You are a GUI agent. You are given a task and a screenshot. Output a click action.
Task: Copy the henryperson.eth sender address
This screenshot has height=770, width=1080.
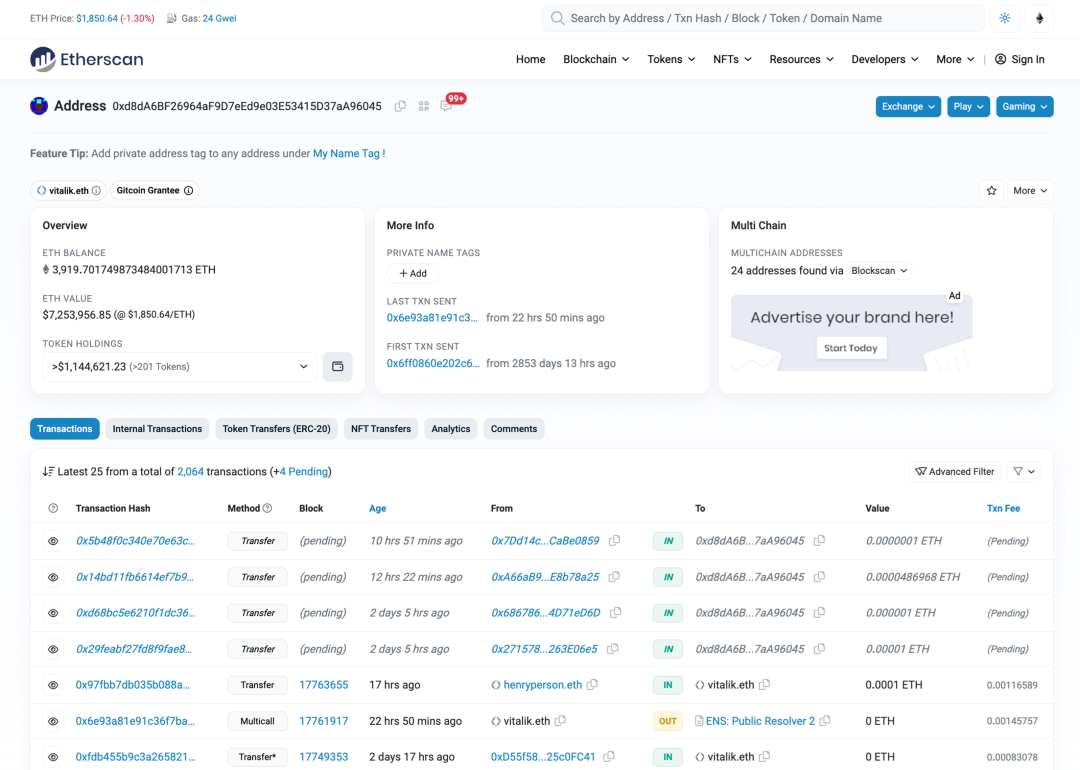click(x=593, y=685)
